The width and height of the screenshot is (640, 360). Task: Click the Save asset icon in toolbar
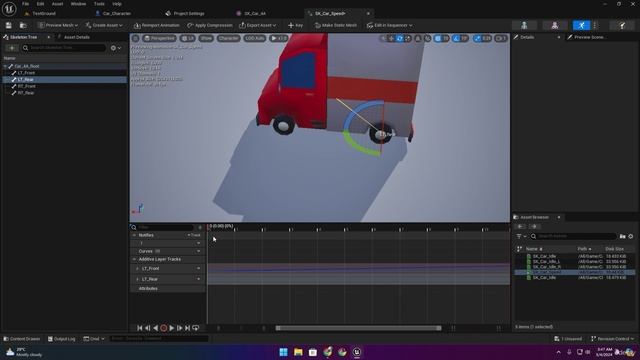point(9,25)
